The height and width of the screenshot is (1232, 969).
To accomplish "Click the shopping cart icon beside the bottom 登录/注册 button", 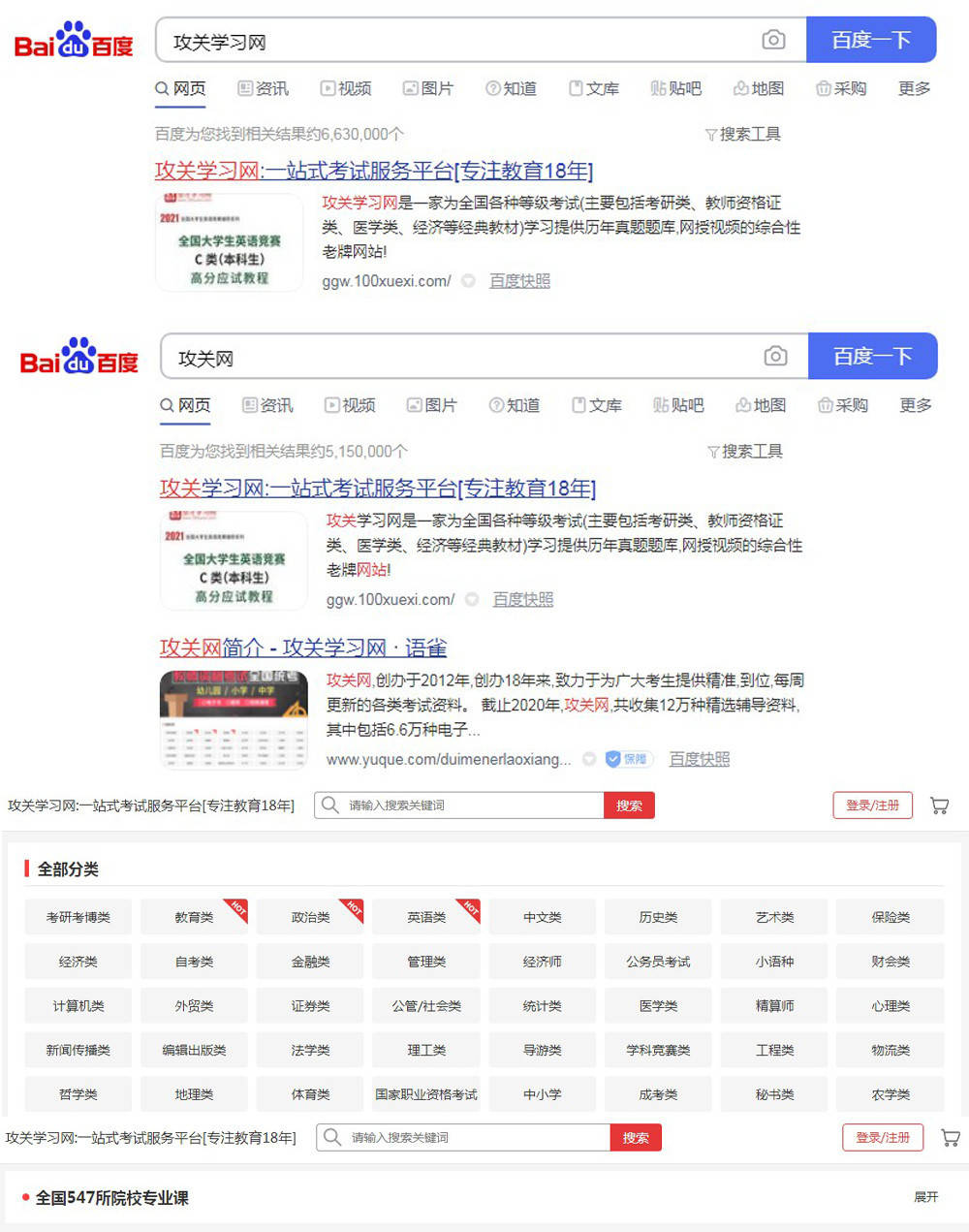I will (x=951, y=1138).
